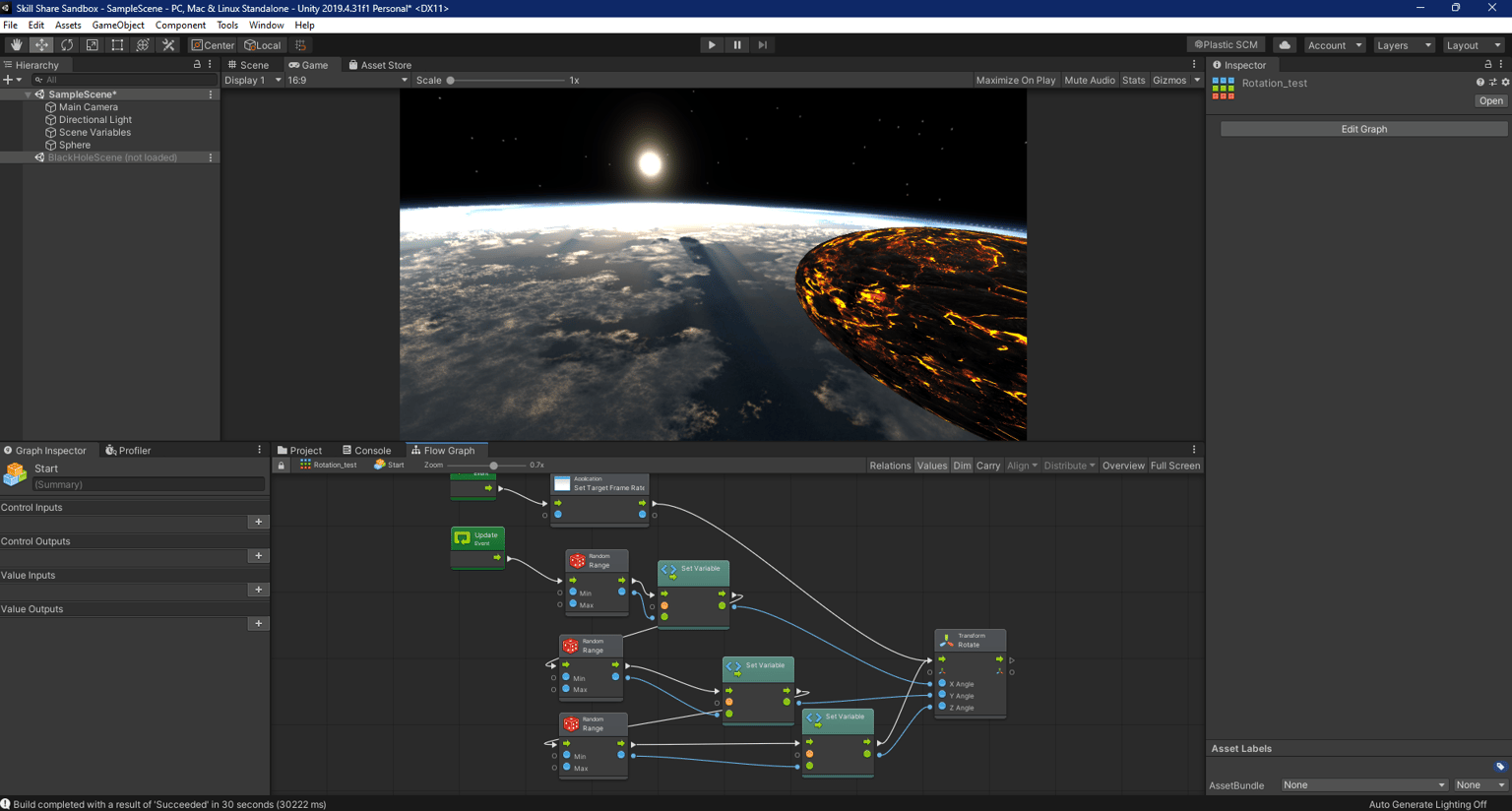Image resolution: width=1512 pixels, height=811 pixels.
Task: Toggle Stats overlay
Action: 1134,81
